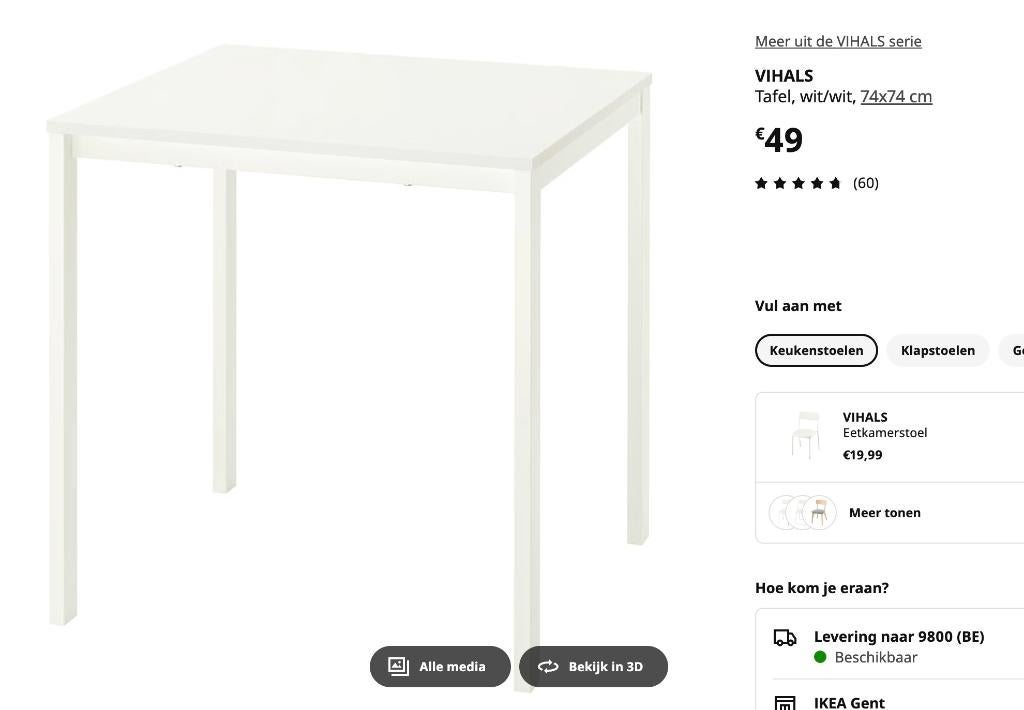Image resolution: width=1024 pixels, height=710 pixels.
Task: Select the Klapstoelen filter chip
Action: pyautogui.click(x=937, y=350)
